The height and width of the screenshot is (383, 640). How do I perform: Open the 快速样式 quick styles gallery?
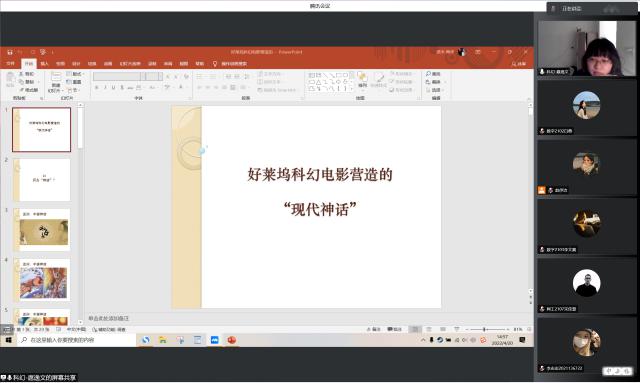[379, 80]
